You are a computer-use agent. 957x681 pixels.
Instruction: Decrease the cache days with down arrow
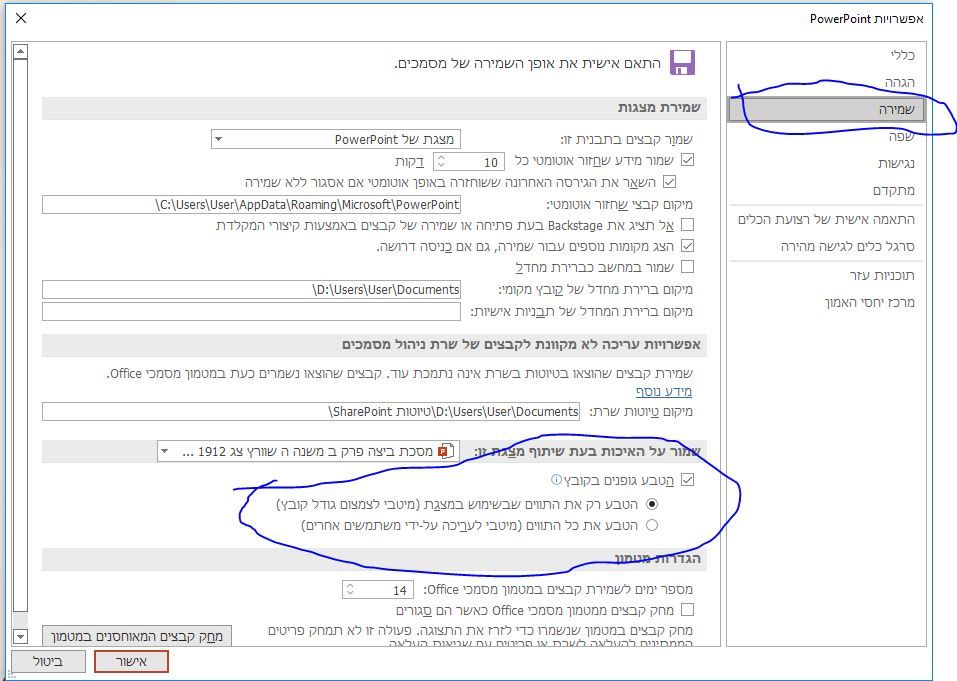[350, 594]
